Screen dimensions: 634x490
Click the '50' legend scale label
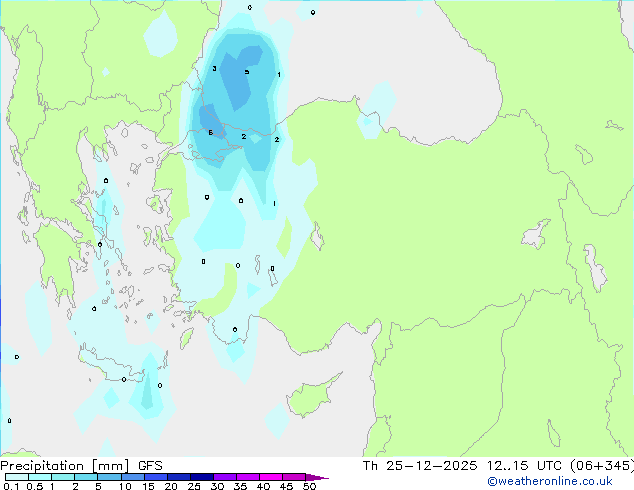click(310, 486)
